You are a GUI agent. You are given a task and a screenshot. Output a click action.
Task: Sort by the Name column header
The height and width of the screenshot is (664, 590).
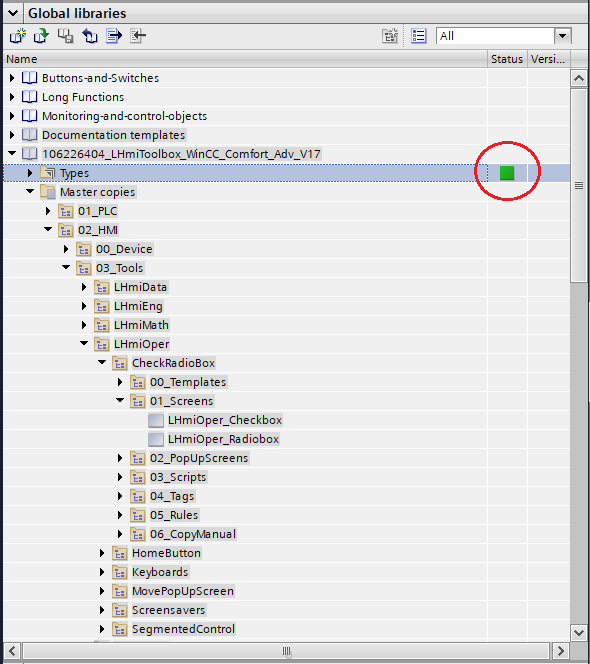tap(245, 59)
